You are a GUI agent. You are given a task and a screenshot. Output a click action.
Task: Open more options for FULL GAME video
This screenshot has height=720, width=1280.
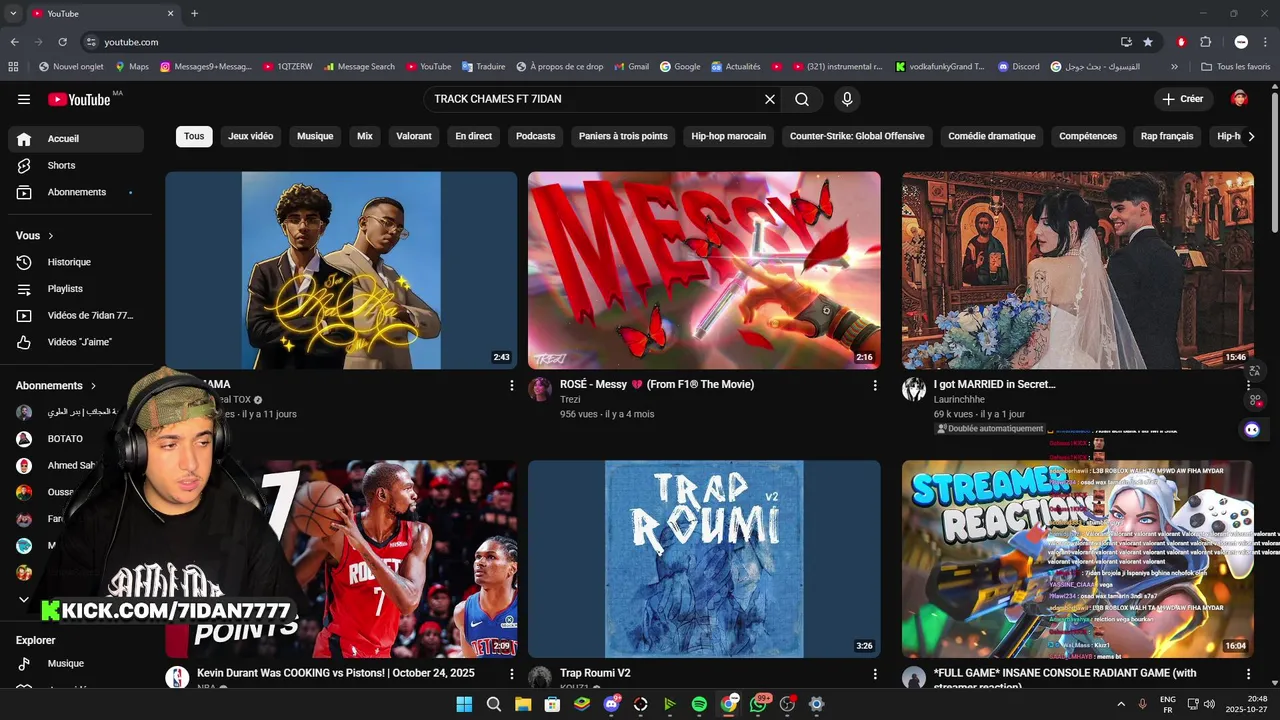1248,674
